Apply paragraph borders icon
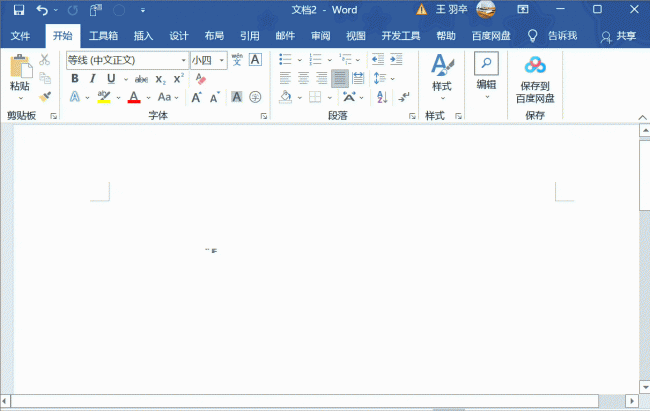The width and height of the screenshot is (650, 411). tap(315, 97)
